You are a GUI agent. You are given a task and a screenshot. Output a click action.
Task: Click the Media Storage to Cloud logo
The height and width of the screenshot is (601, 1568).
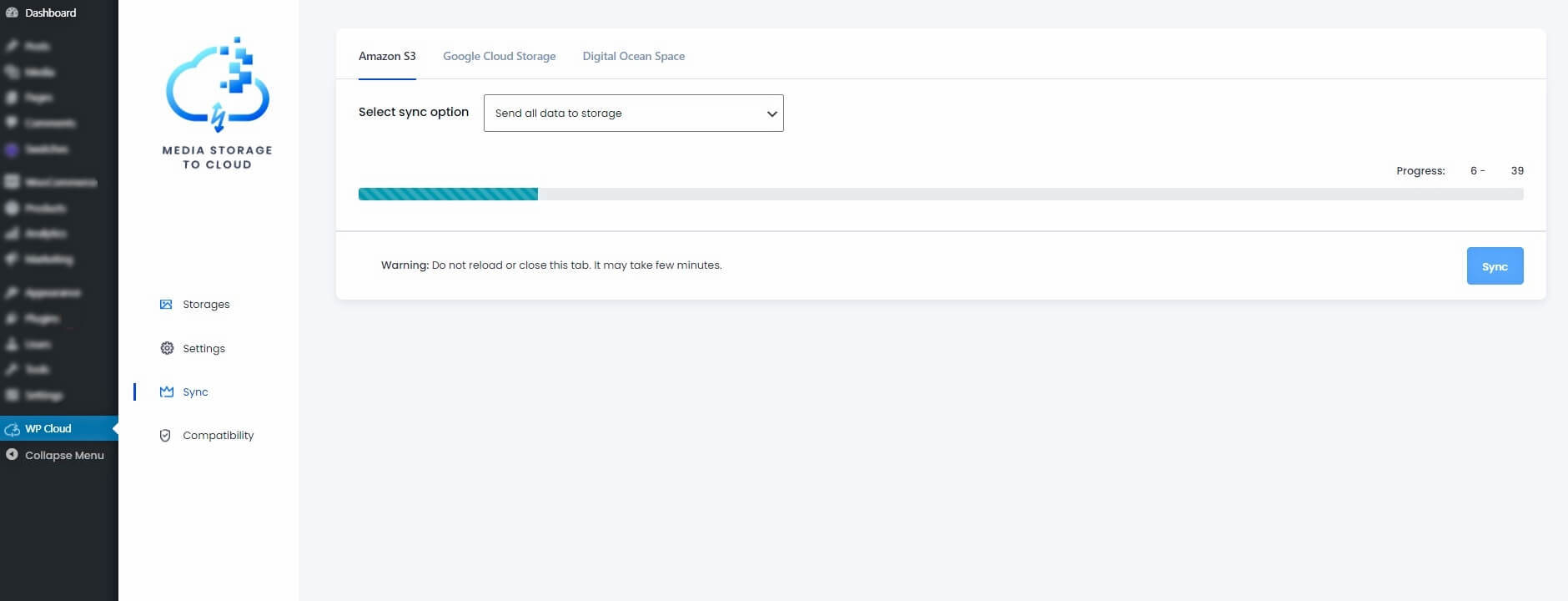tap(218, 104)
